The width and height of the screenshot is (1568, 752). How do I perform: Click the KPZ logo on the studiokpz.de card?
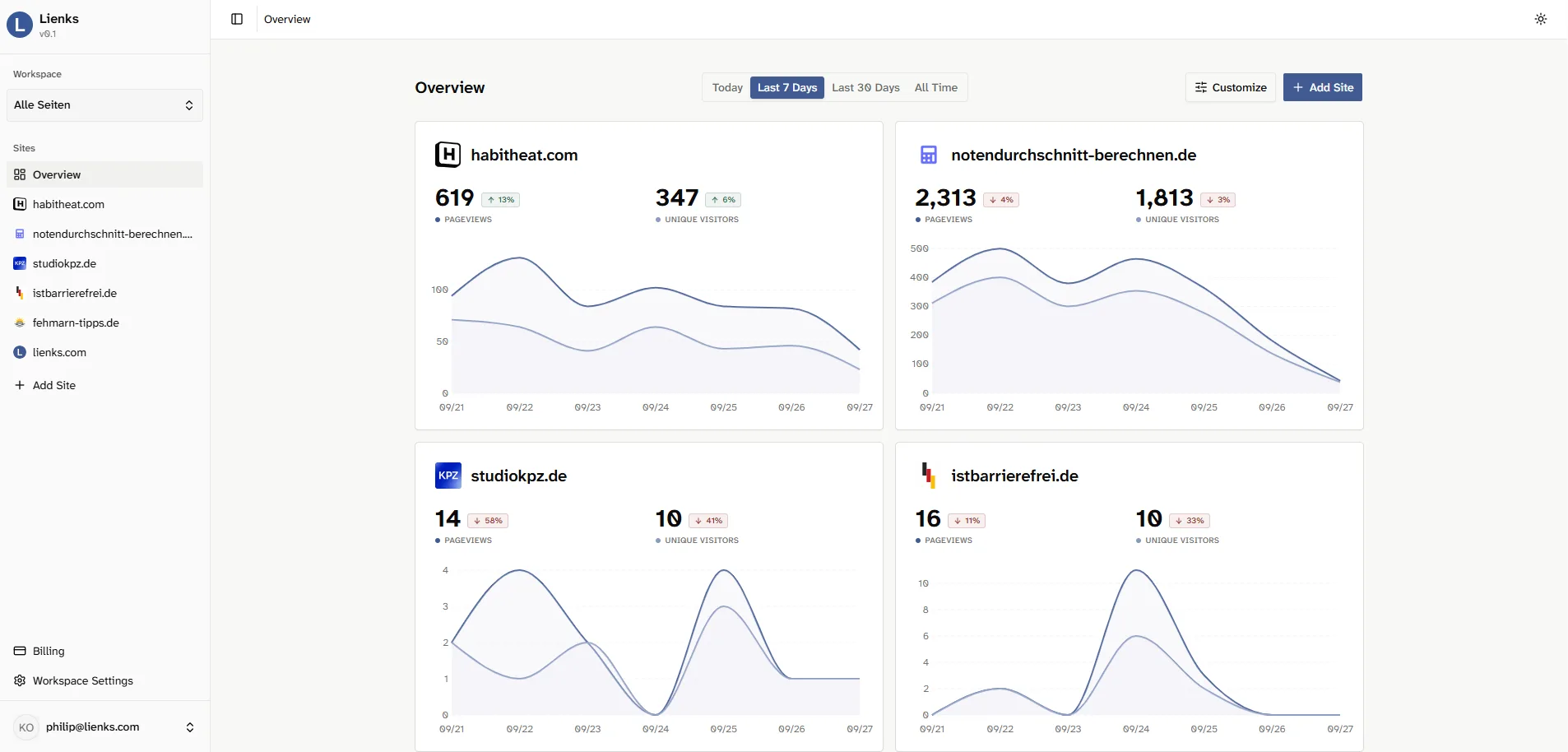coord(448,476)
